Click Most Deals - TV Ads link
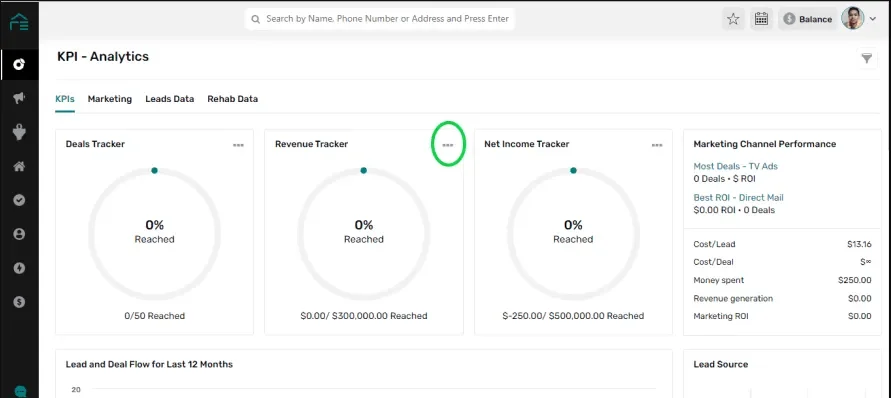The width and height of the screenshot is (891, 398). click(735, 166)
